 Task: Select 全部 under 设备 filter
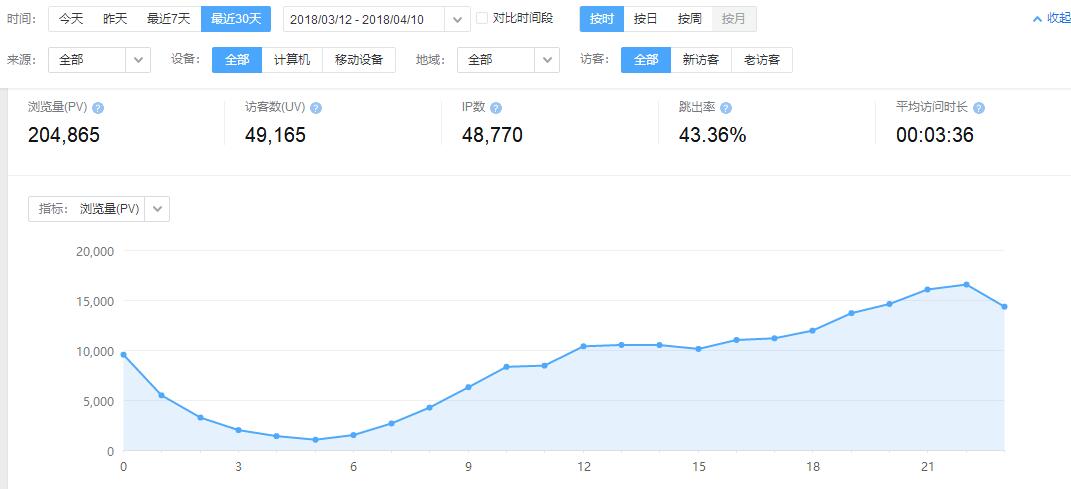click(237, 60)
